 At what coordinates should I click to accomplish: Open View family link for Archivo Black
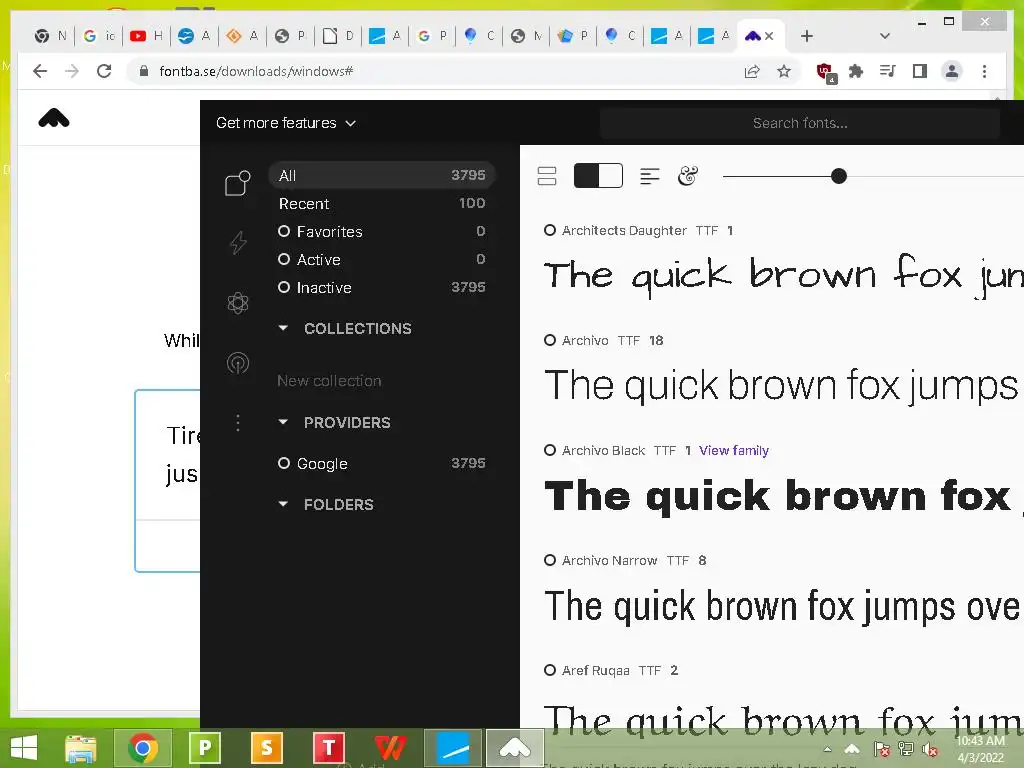point(733,451)
